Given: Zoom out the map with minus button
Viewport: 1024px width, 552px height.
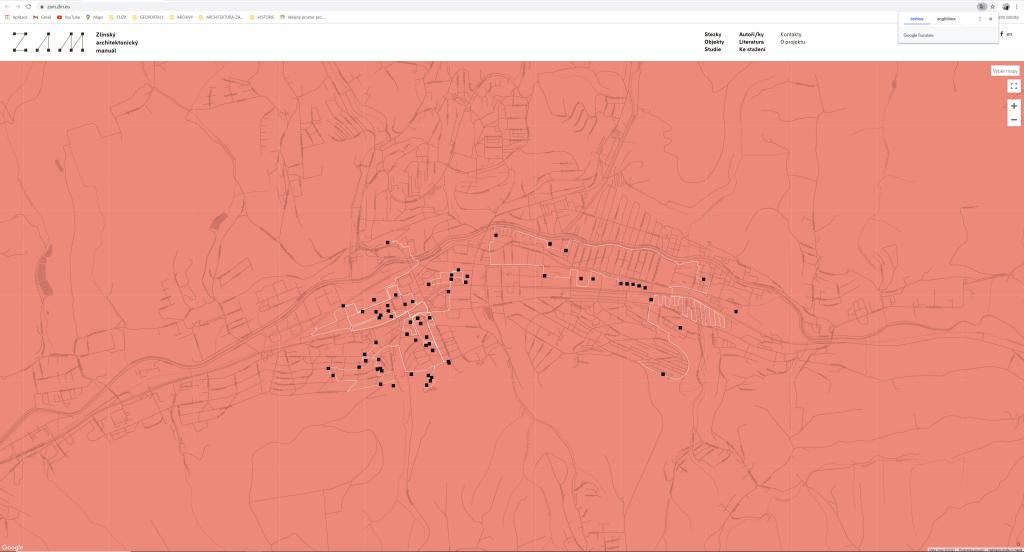Looking at the screenshot, I should [1013, 119].
